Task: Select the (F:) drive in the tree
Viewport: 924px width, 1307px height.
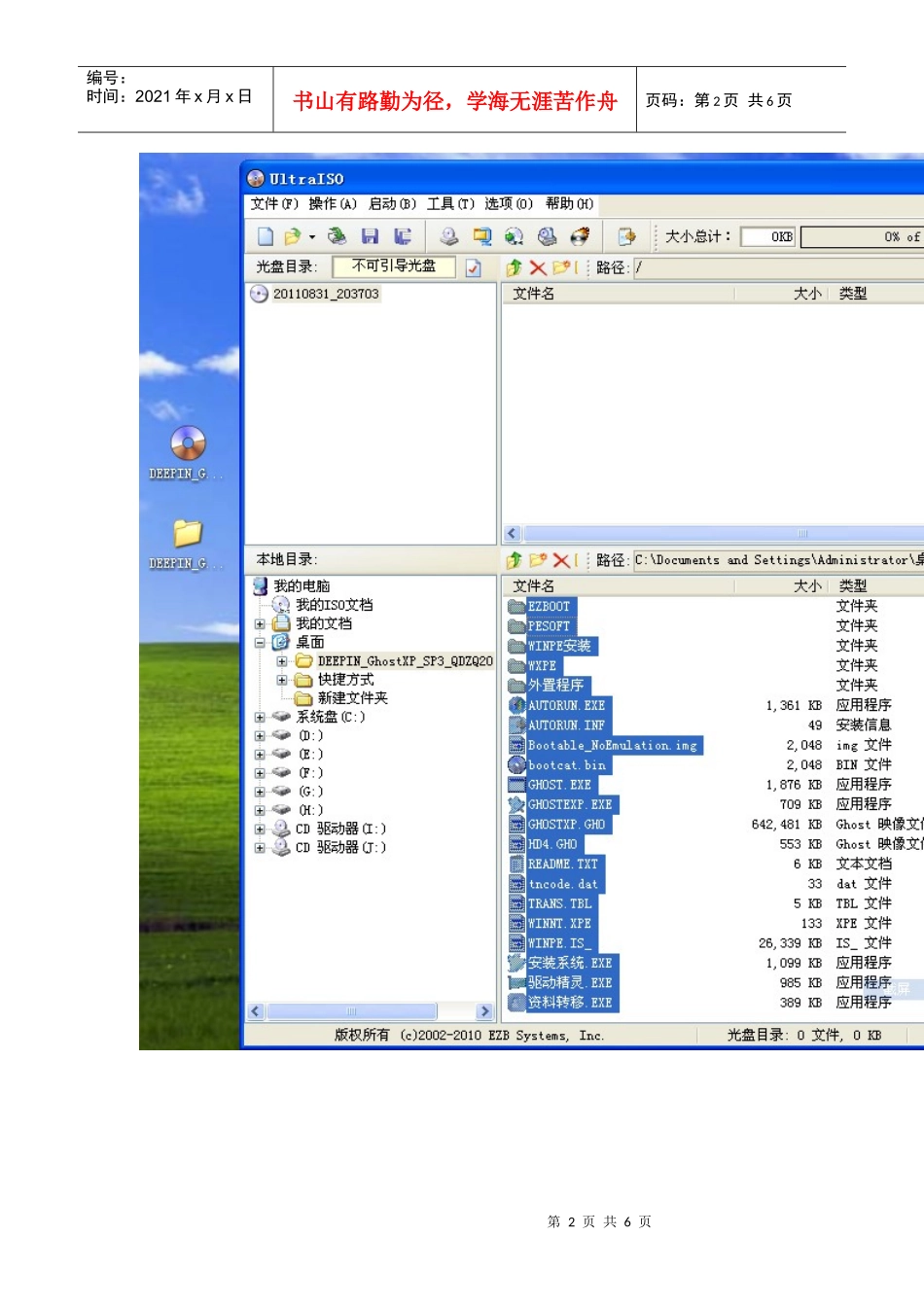Action: pos(310,773)
